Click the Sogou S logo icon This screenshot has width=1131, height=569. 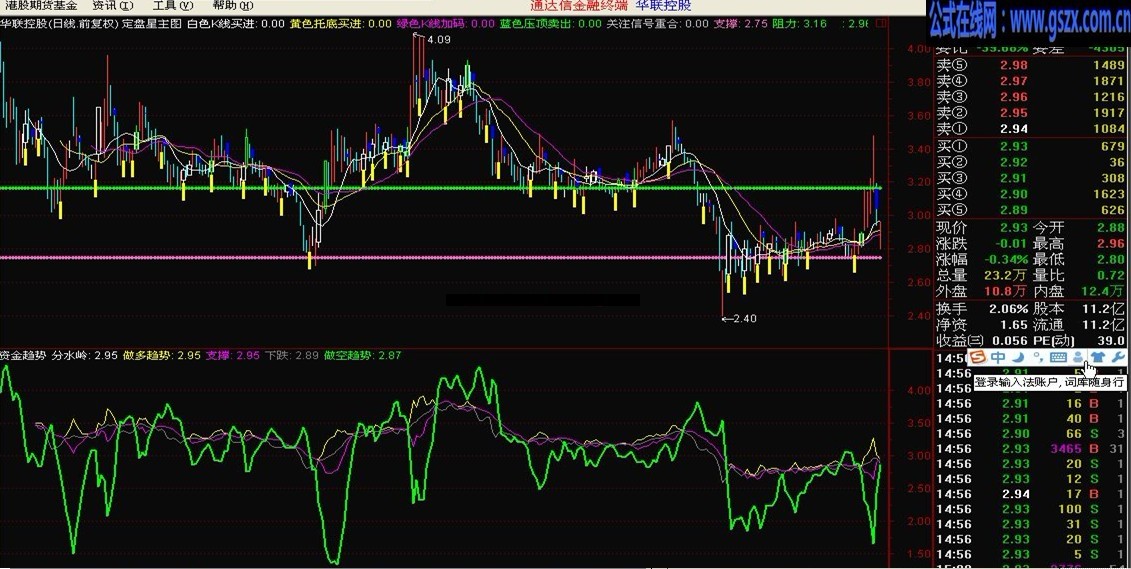tap(977, 357)
